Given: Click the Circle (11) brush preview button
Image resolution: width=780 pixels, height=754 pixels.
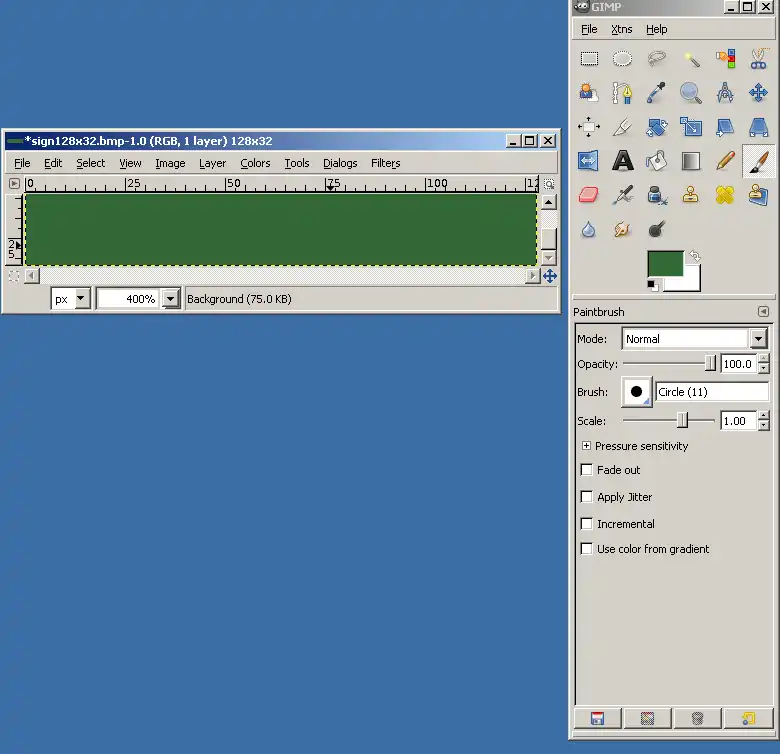Looking at the screenshot, I should (x=636, y=392).
